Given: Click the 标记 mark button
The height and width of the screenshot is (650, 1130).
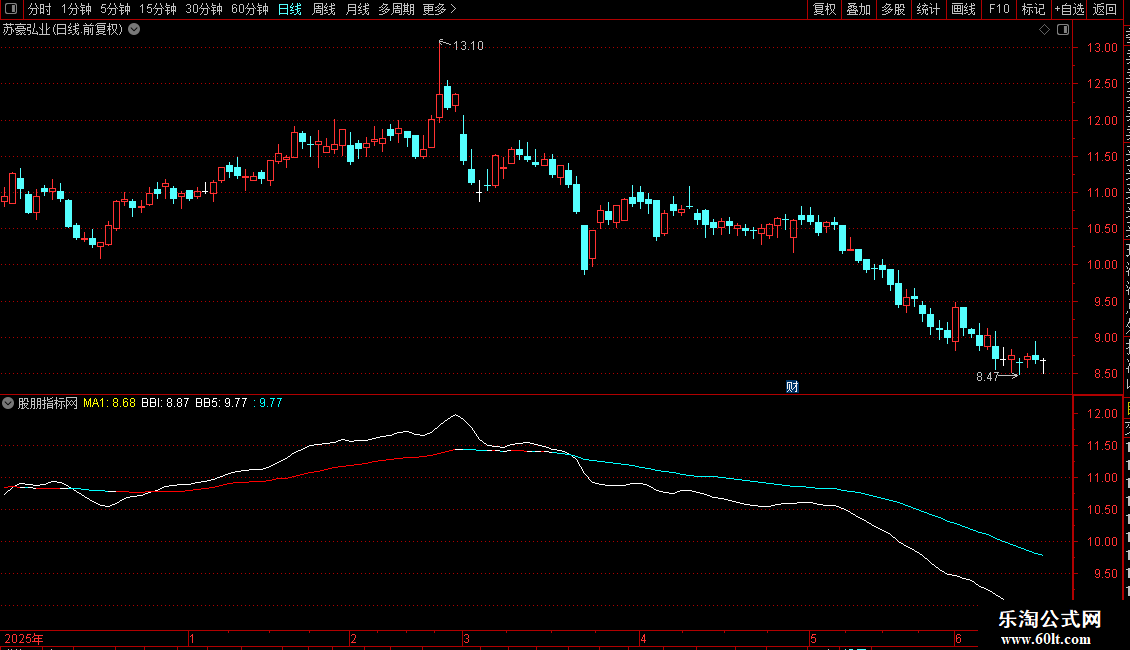Looking at the screenshot, I should 1033,9.
